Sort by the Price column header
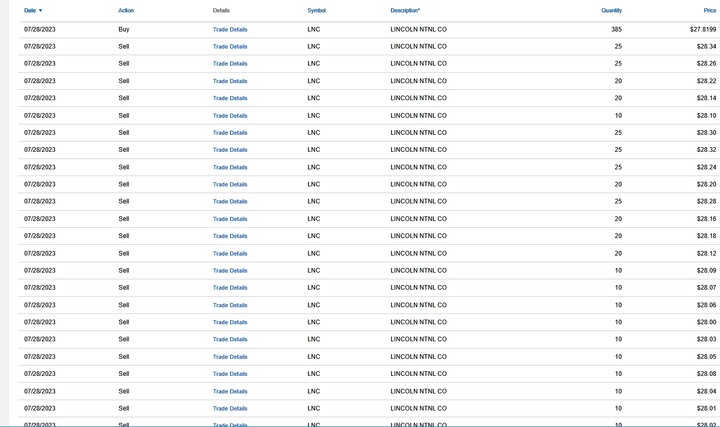 709,10
